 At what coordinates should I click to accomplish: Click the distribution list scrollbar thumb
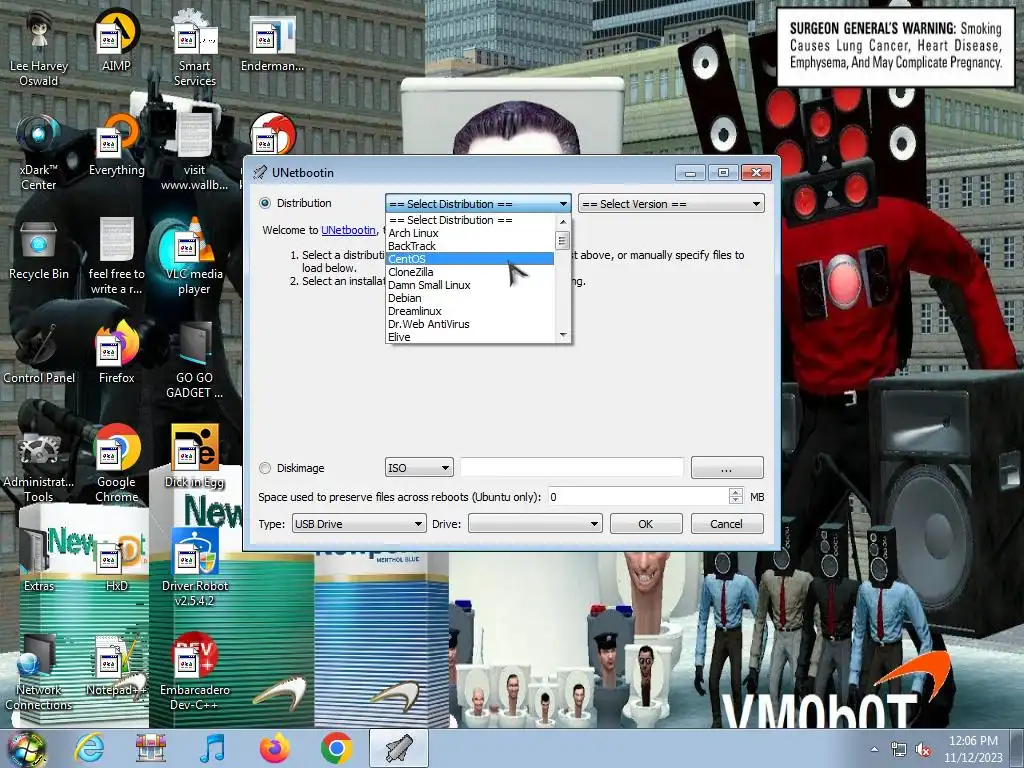563,240
